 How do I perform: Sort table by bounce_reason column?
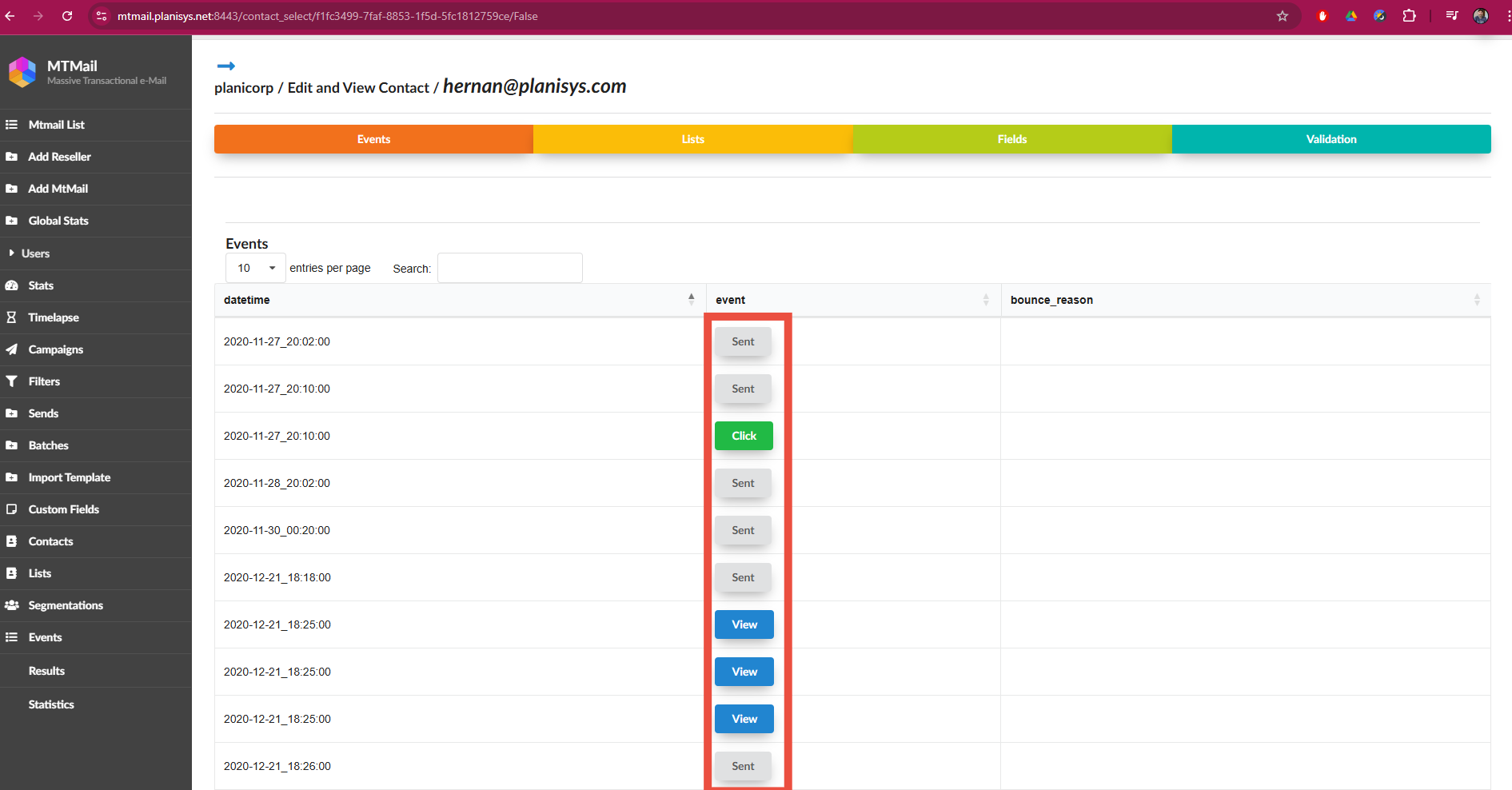pos(1476,300)
